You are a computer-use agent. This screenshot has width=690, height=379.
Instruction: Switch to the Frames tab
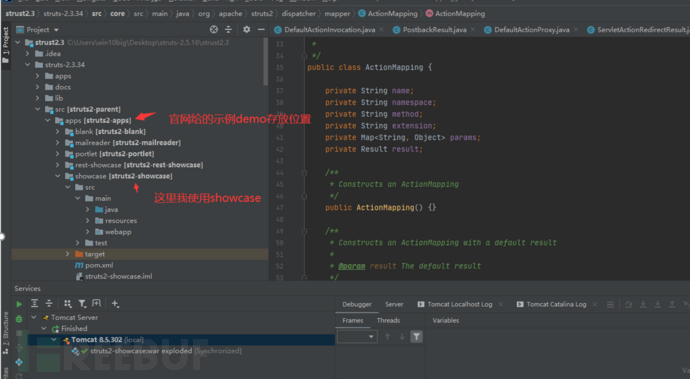click(x=353, y=320)
